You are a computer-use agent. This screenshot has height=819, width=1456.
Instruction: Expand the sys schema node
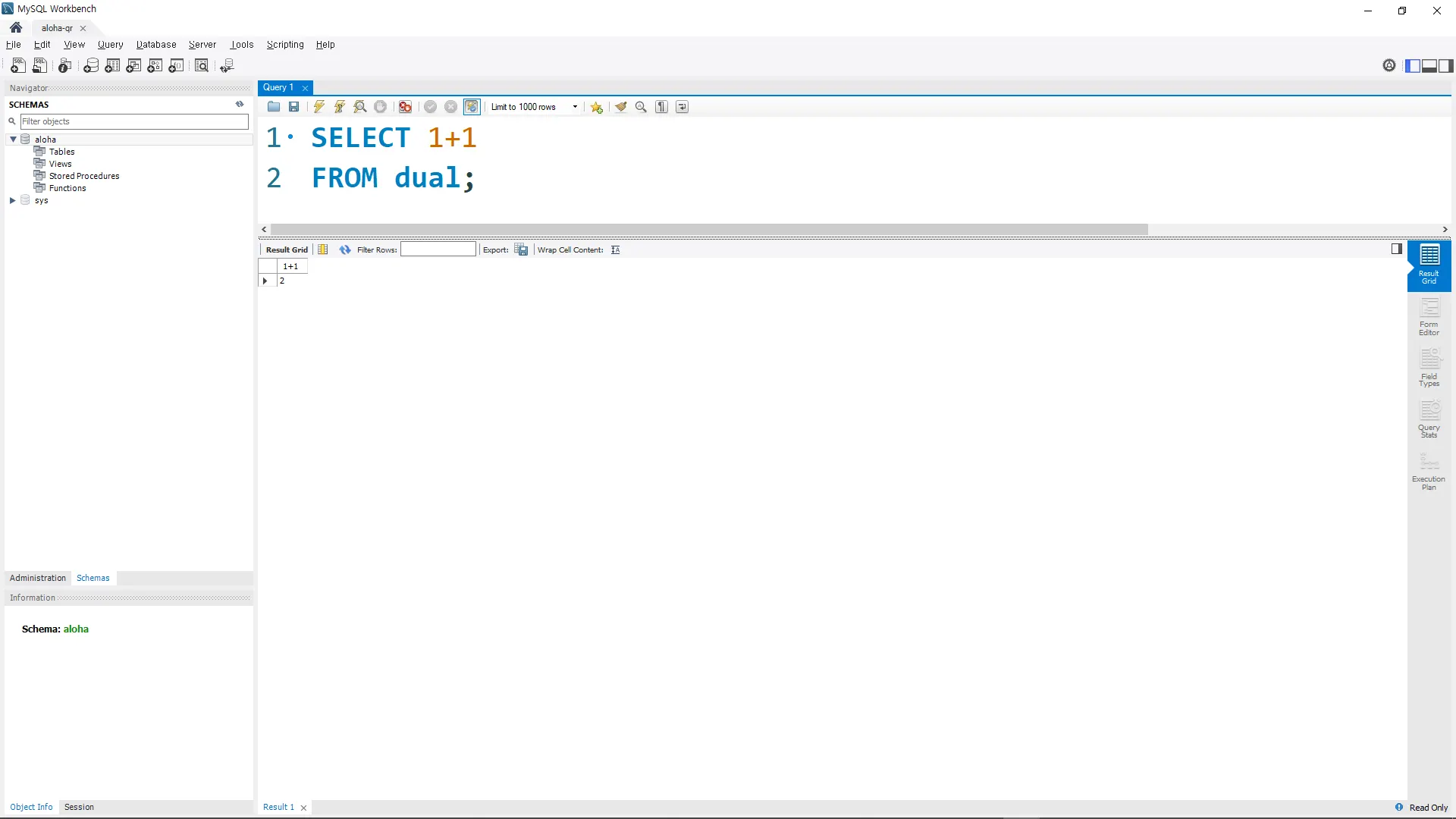click(x=13, y=200)
